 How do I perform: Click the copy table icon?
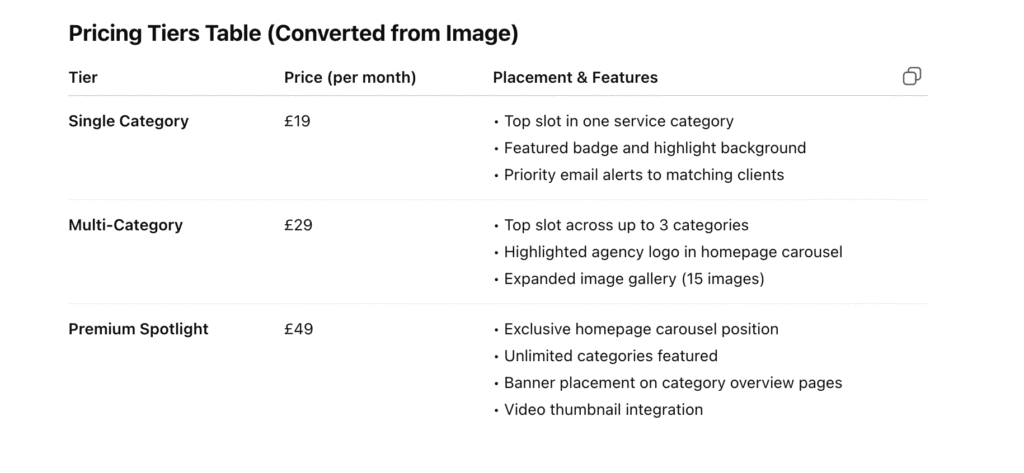coord(912,76)
